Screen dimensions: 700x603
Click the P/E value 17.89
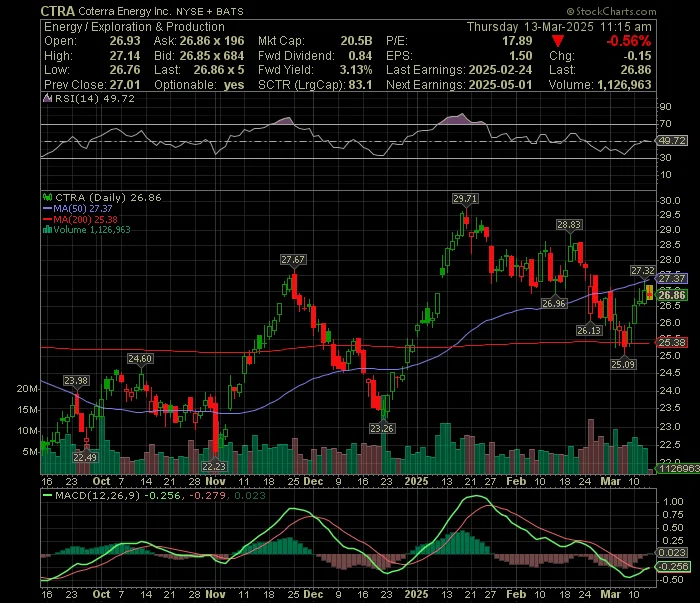517,41
